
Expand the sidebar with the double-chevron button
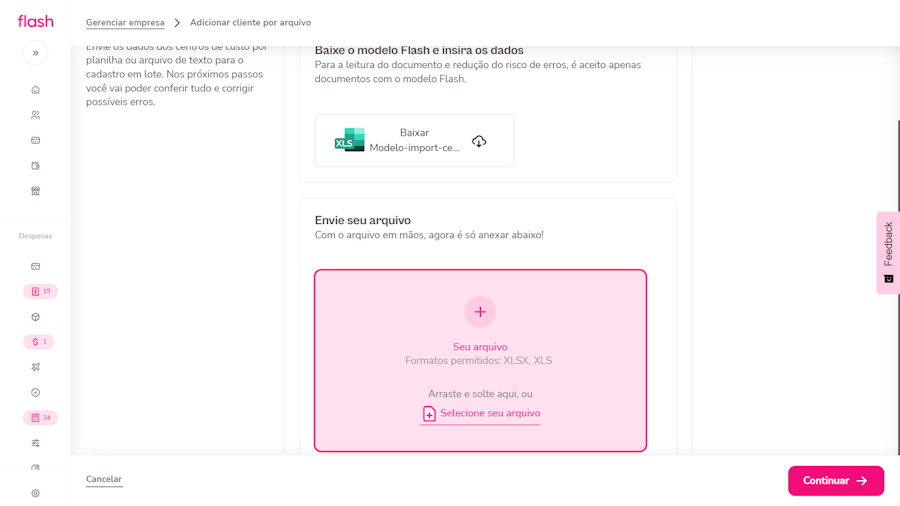pos(35,53)
